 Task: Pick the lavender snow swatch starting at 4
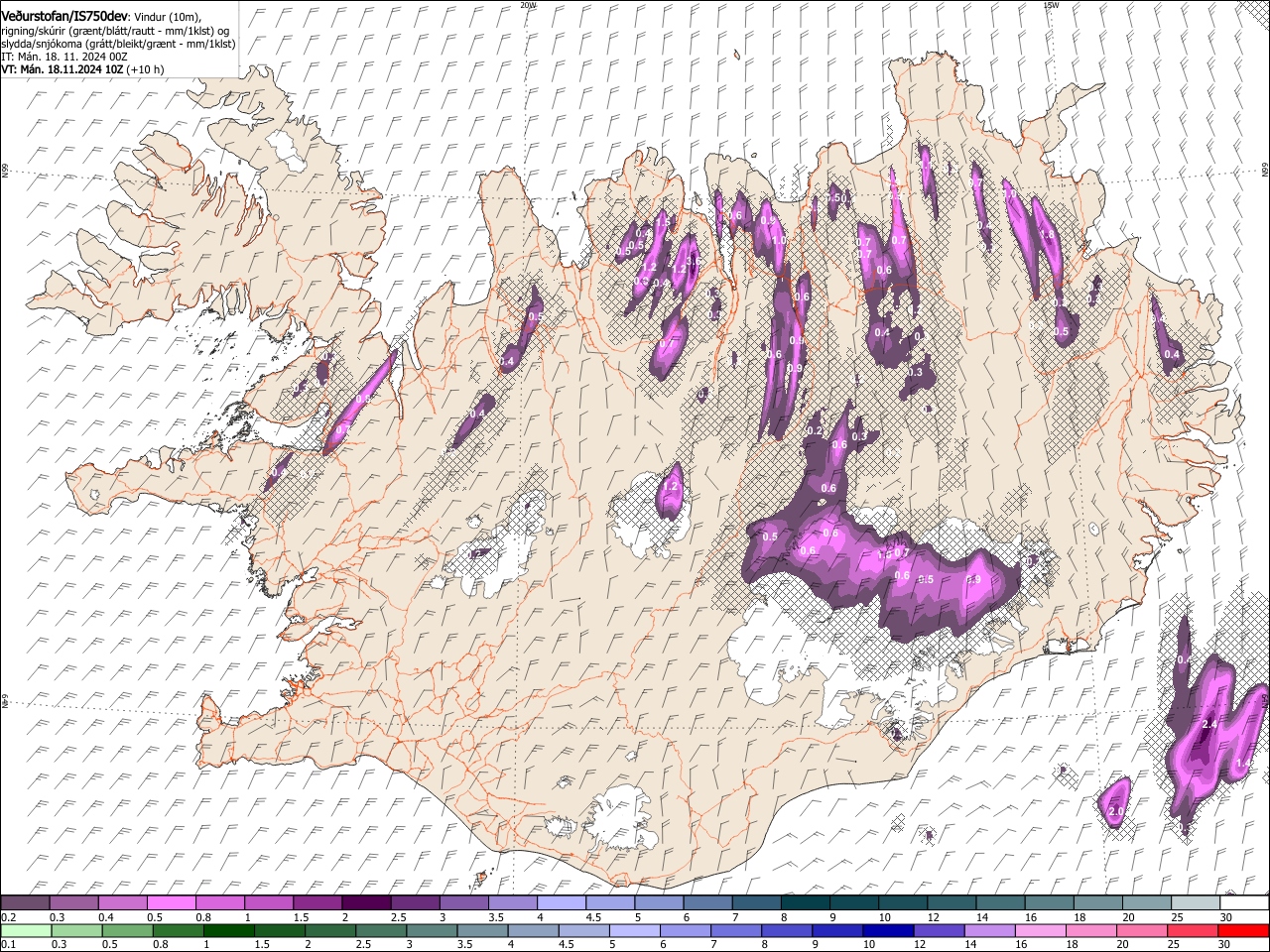tap(562, 902)
